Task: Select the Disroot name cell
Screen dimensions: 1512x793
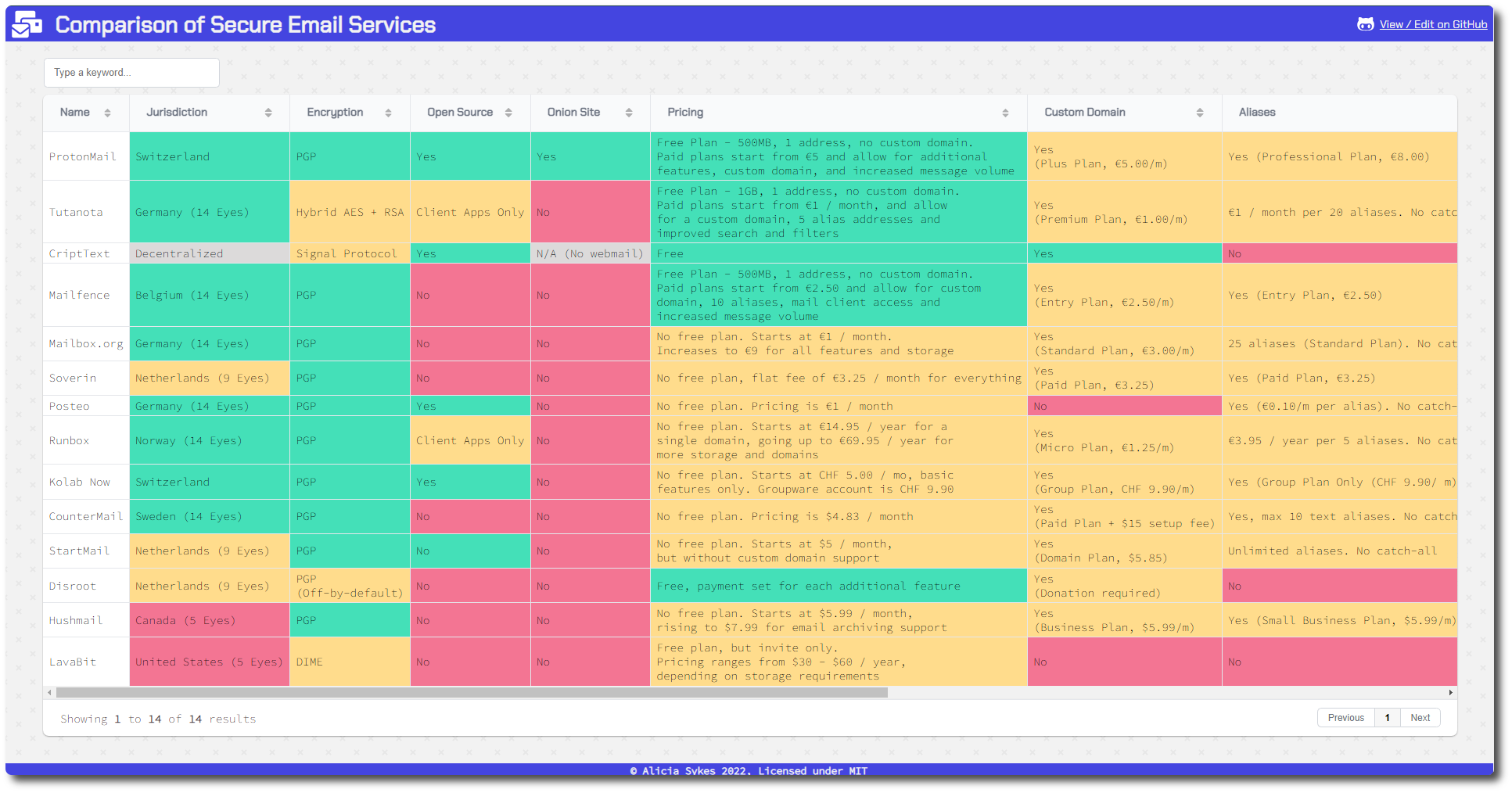Action: tap(86, 586)
